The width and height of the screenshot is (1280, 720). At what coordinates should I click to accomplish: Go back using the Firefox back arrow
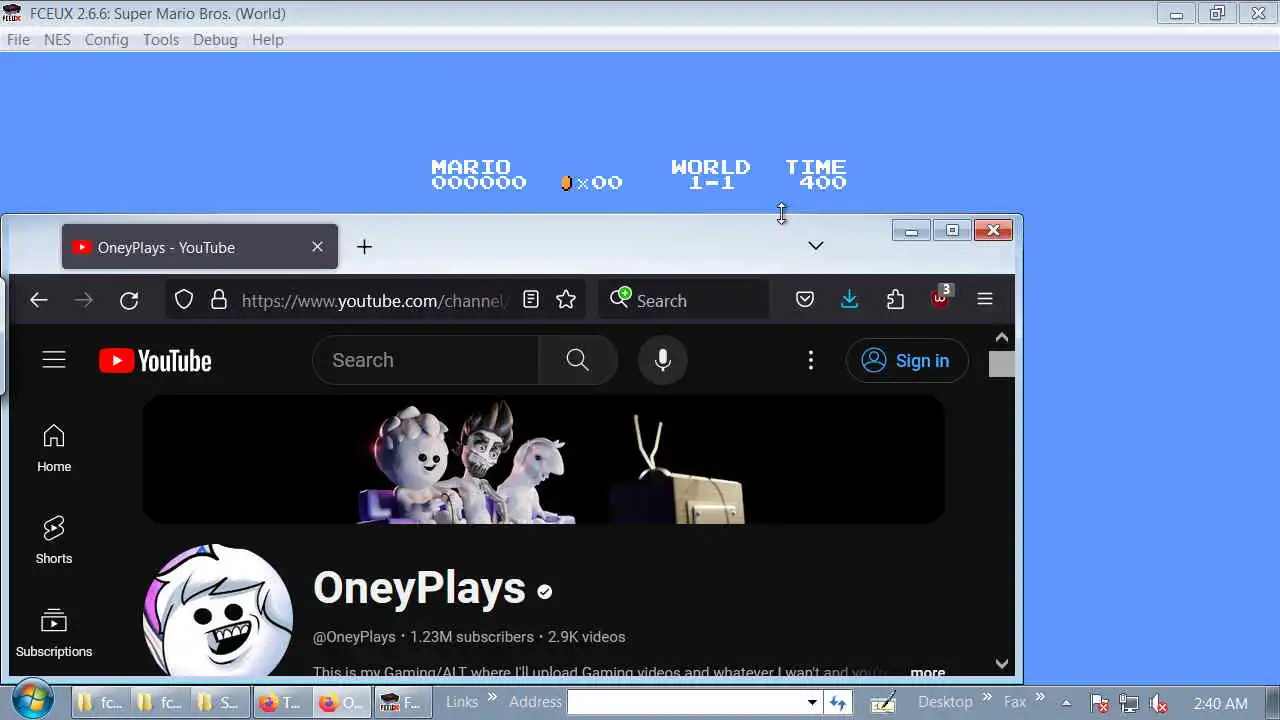coord(39,300)
